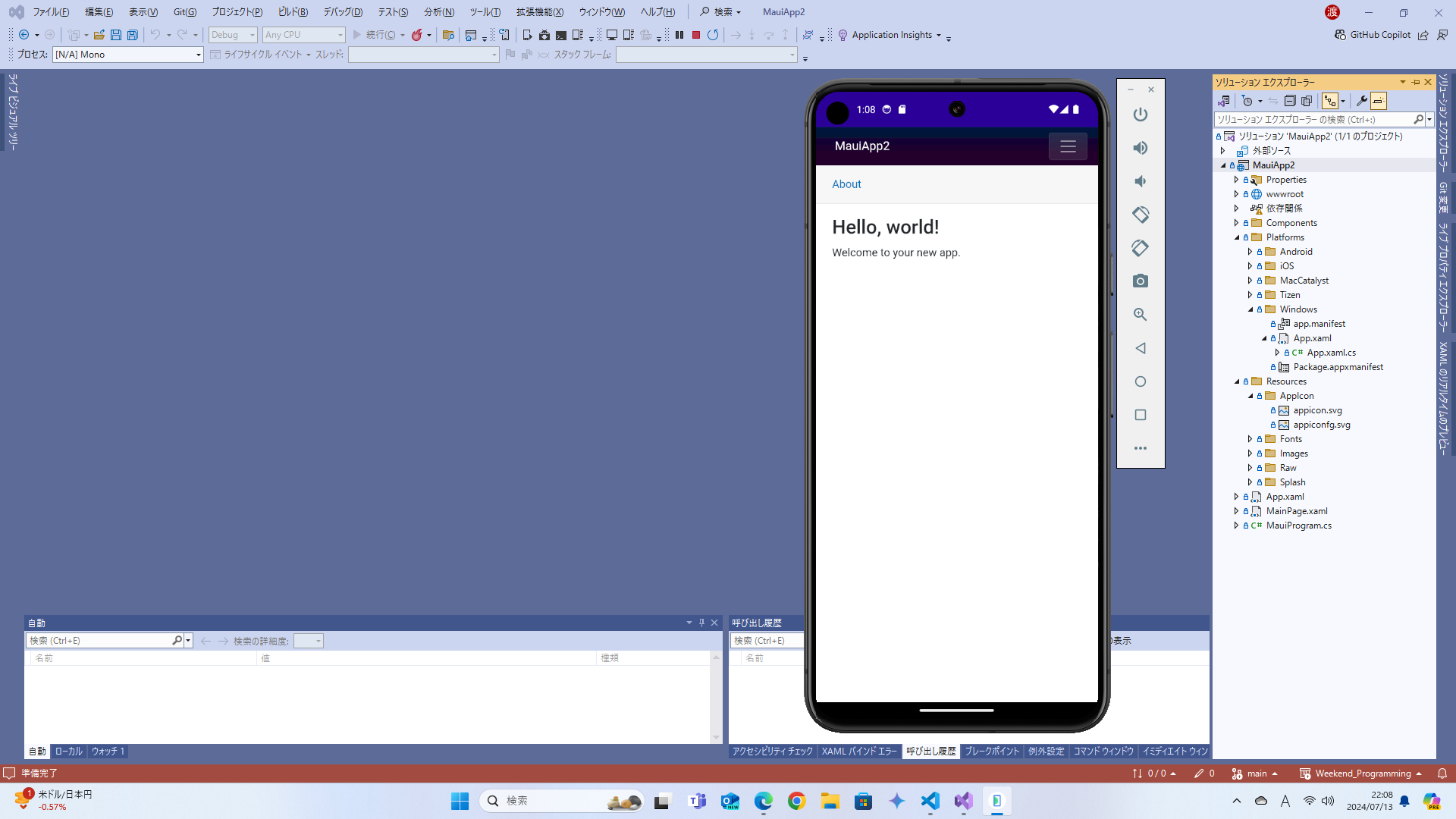The width and height of the screenshot is (1456, 819).
Task: Switch to the ローカル tab
Action: tap(68, 752)
